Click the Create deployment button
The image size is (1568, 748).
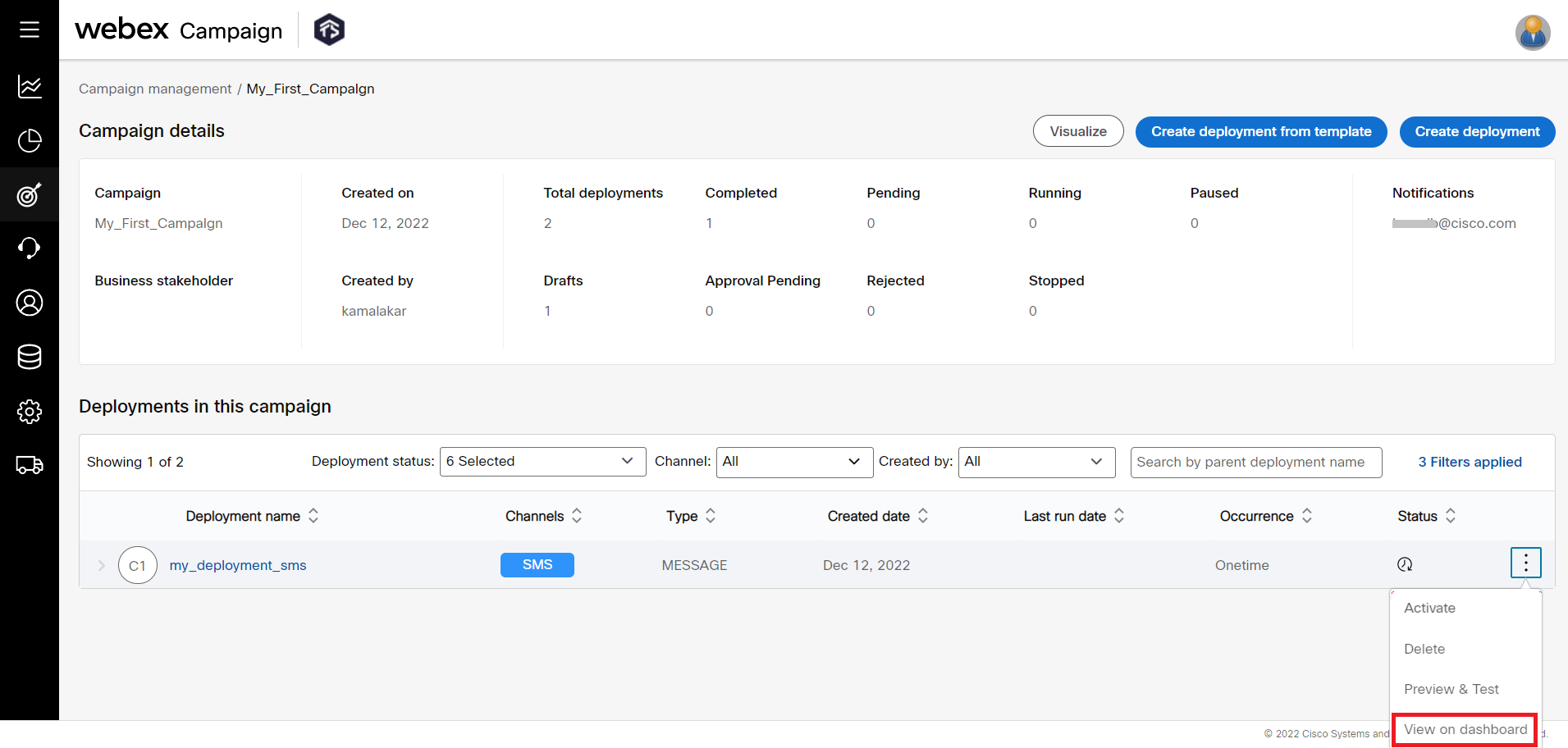point(1476,131)
